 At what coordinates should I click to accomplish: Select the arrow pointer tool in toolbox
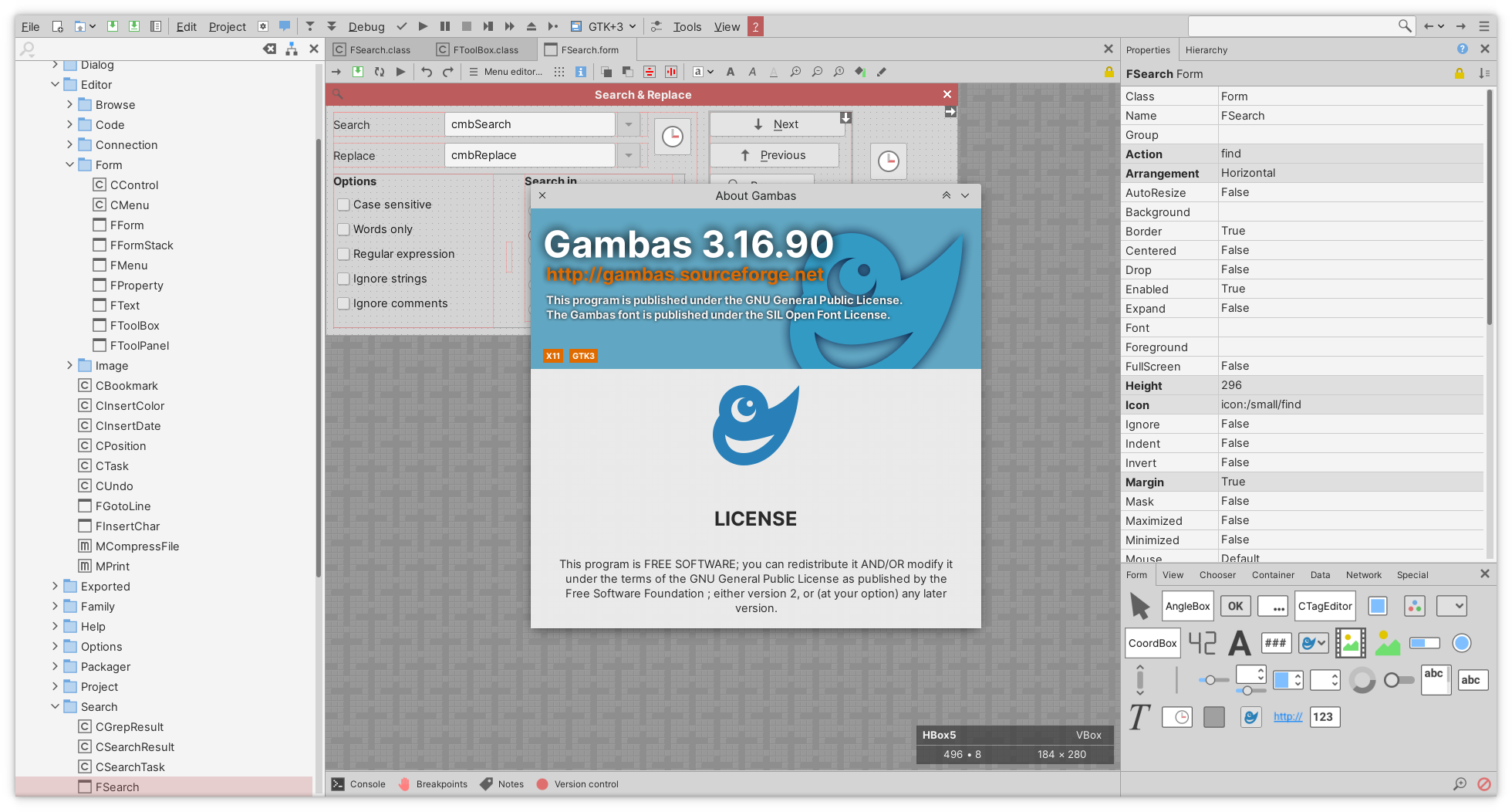(1139, 606)
